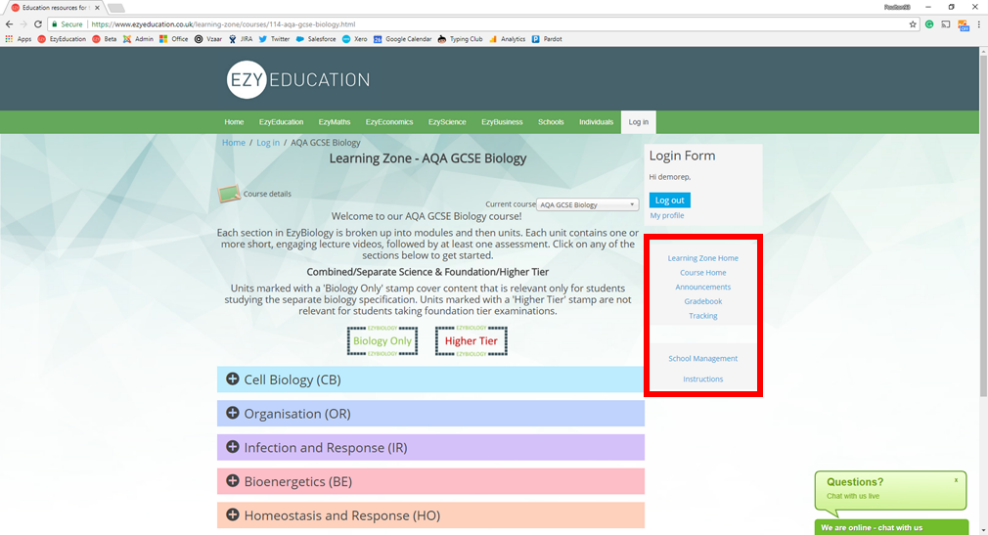Image resolution: width=988 pixels, height=535 pixels.
Task: Open the Twitter bookmark
Action: pyautogui.click(x=274, y=39)
